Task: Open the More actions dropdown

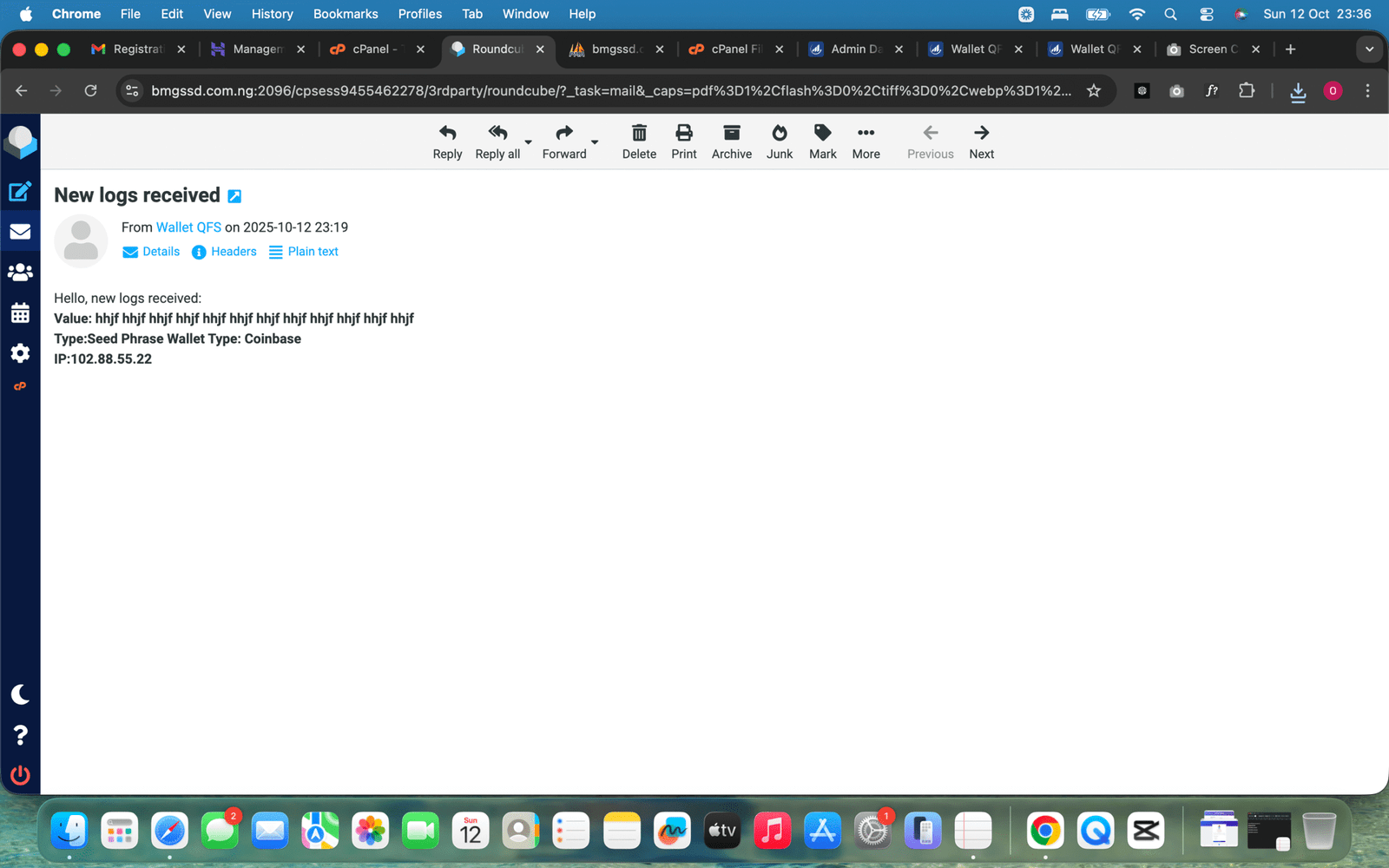Action: tap(866, 141)
